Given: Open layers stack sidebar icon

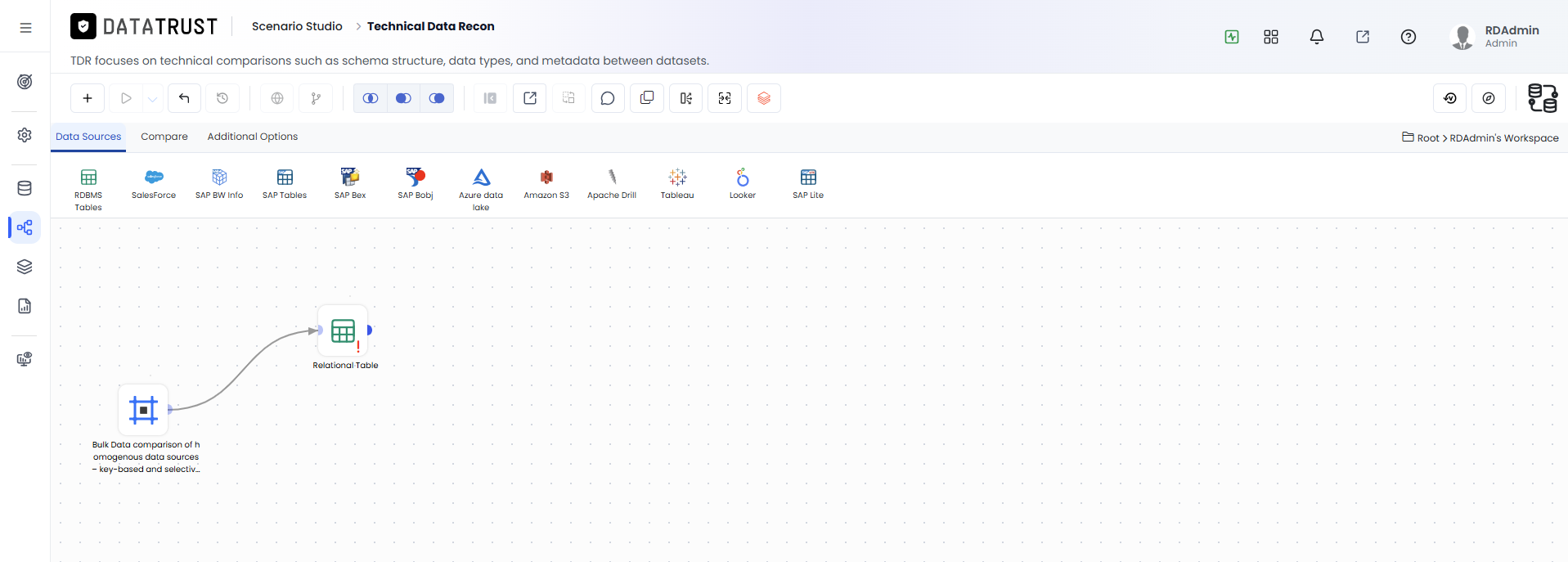Looking at the screenshot, I should click(25, 267).
